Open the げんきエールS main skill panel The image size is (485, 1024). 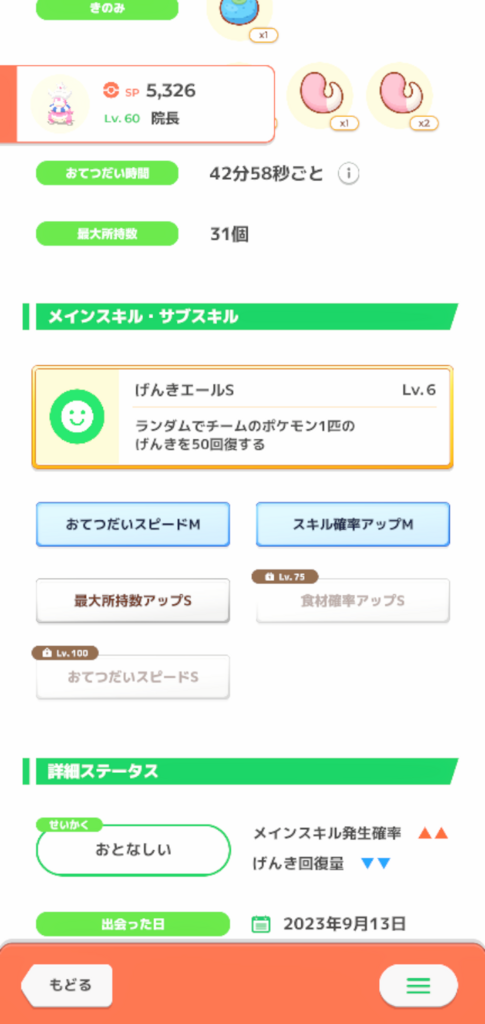pyautogui.click(x=242, y=417)
